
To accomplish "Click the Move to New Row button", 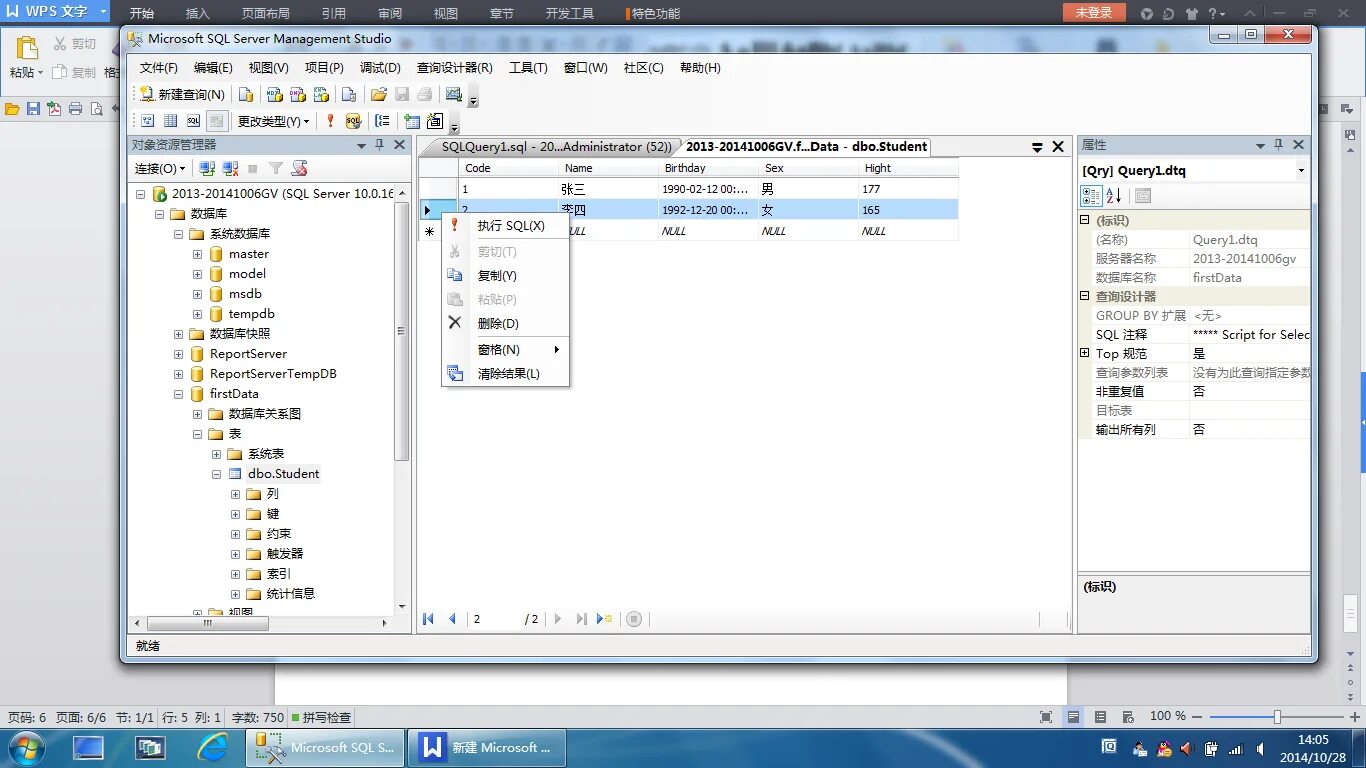I will click(604, 619).
